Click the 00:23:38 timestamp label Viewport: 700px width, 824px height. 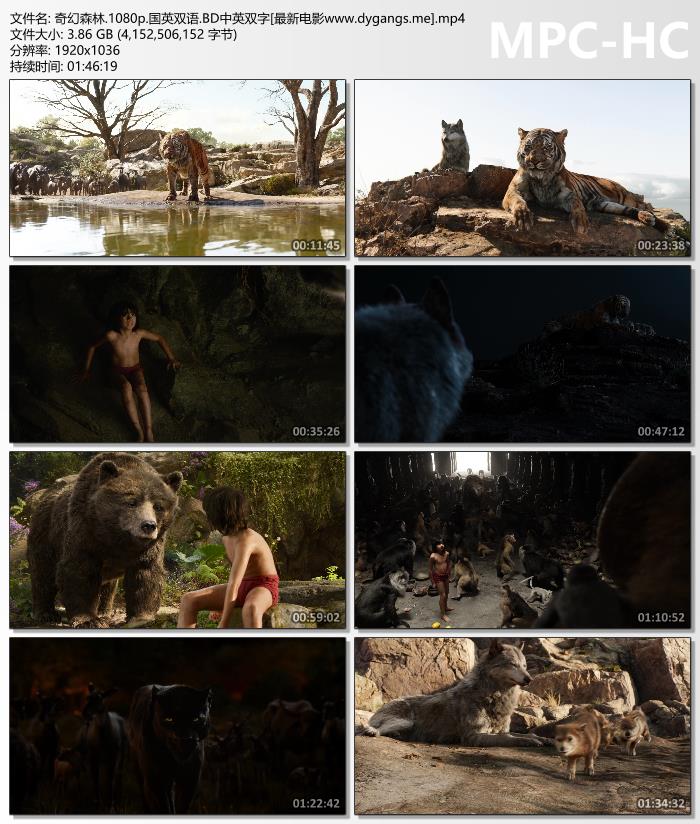661,245
